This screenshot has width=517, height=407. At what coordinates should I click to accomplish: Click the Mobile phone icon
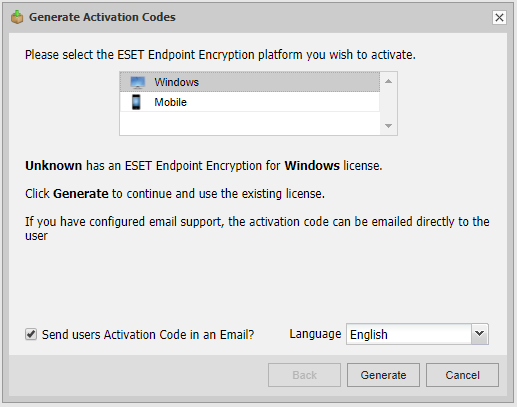pos(136,102)
